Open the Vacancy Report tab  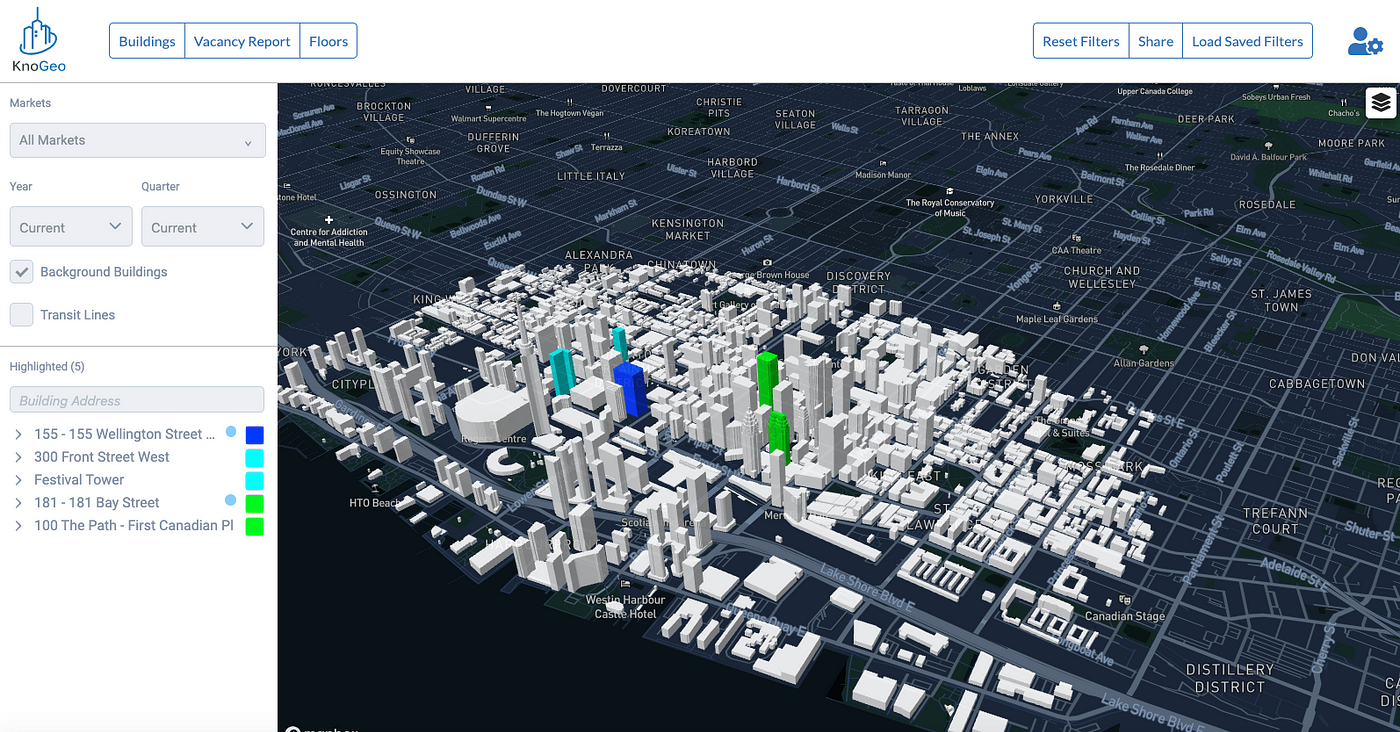[x=242, y=41]
